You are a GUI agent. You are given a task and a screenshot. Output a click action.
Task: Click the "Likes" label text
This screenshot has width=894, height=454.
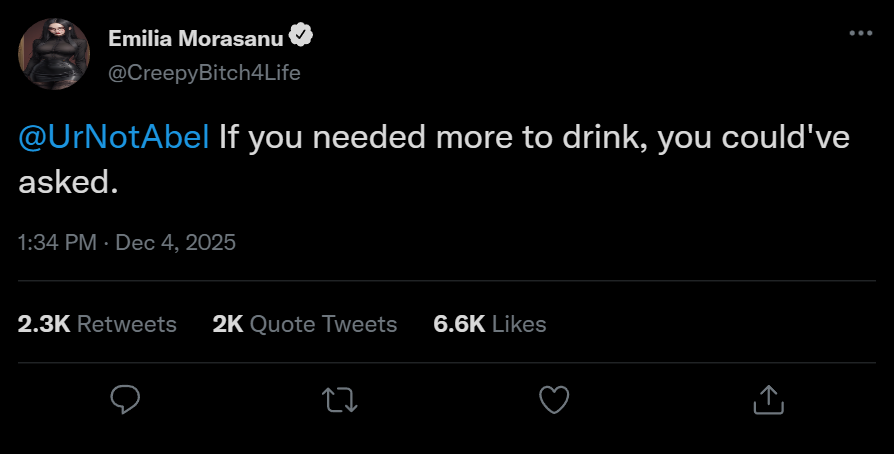pyautogui.click(x=519, y=324)
